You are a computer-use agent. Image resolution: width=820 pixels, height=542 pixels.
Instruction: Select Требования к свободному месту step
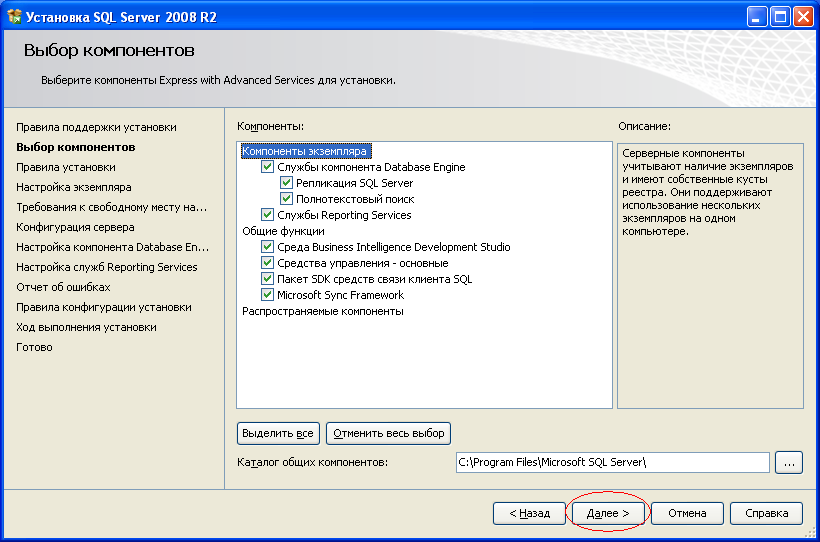112,207
